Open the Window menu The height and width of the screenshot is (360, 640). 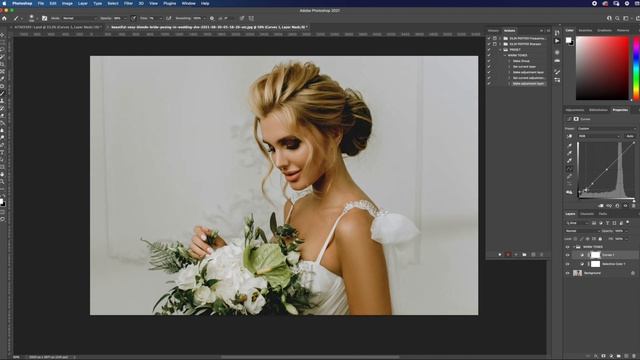(x=188, y=3)
